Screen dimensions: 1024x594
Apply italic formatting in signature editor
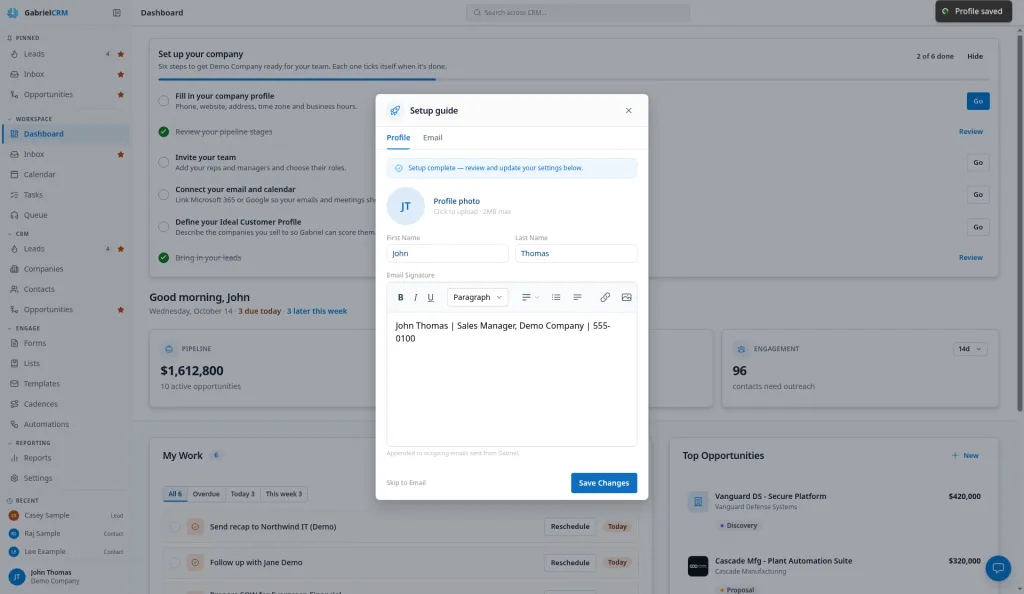coord(415,297)
